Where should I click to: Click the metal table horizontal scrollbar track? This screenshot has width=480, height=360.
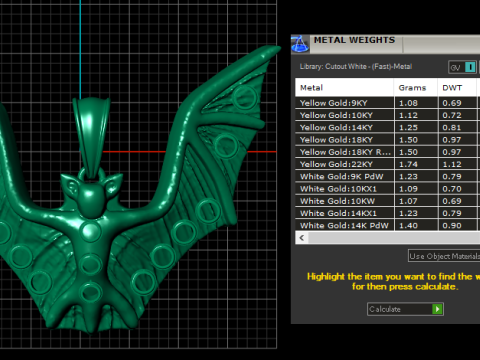pyautogui.click(x=394, y=238)
